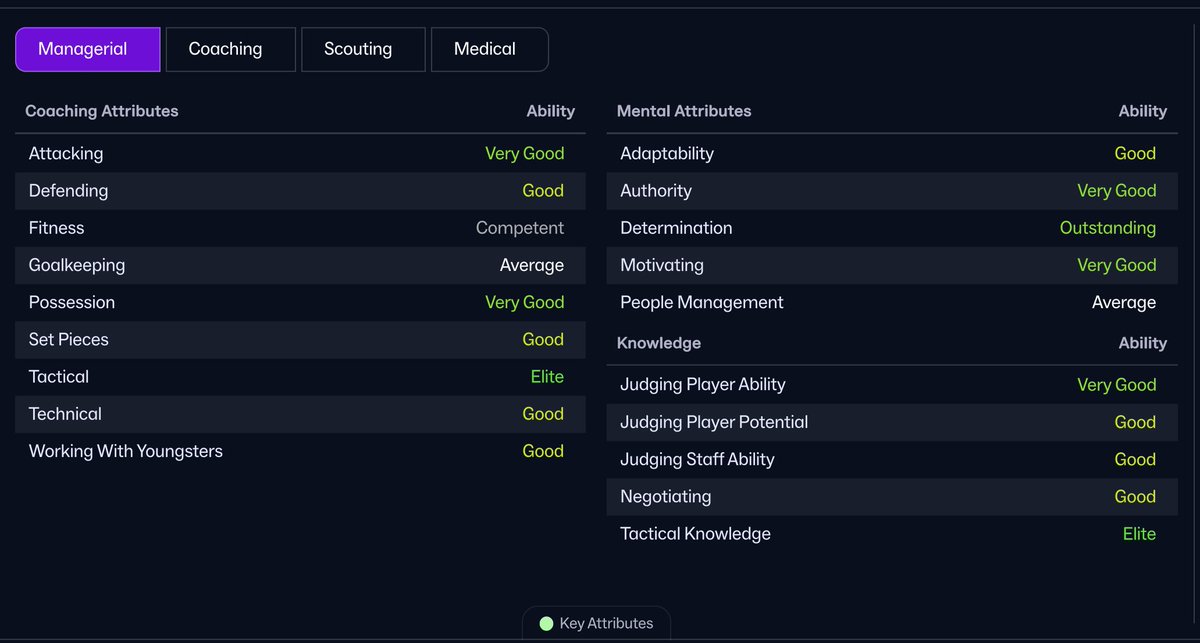Click the Average rating for People Management
This screenshot has width=1200, height=643.
pyautogui.click(x=1124, y=302)
